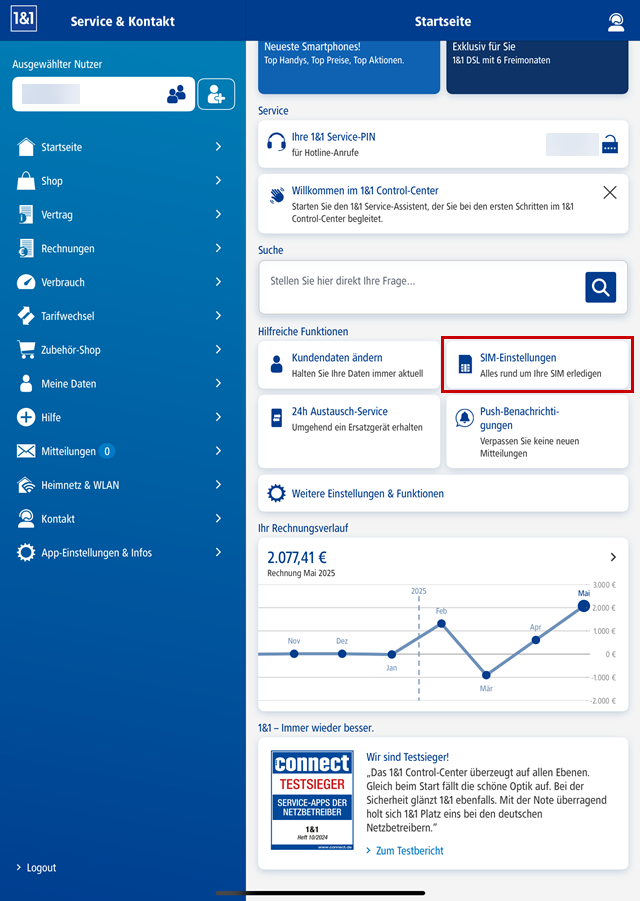The width and height of the screenshot is (640, 901).
Task: Open the user group switcher icon
Action: [x=176, y=94]
